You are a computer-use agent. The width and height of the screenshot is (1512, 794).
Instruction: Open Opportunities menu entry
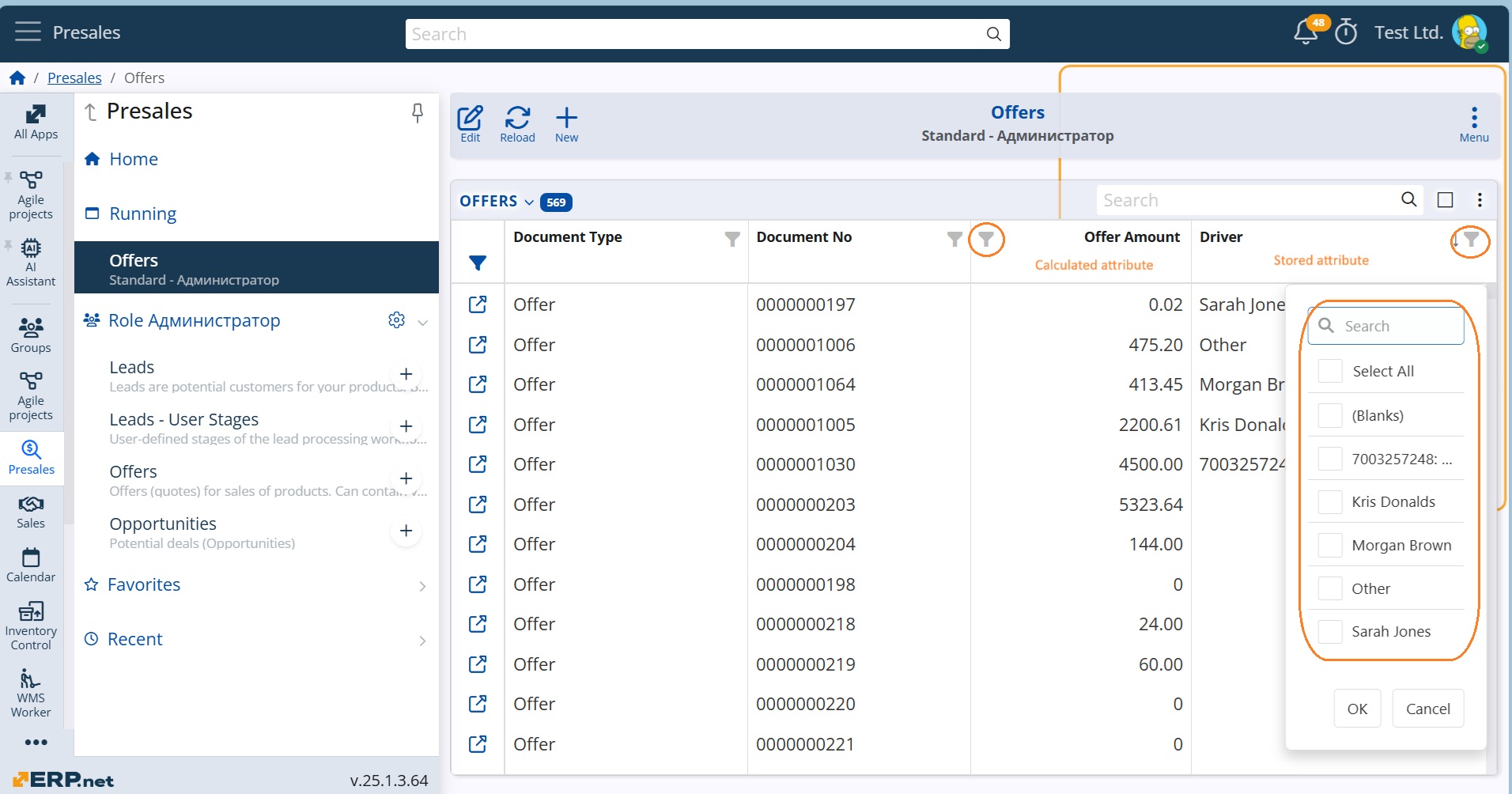(163, 524)
